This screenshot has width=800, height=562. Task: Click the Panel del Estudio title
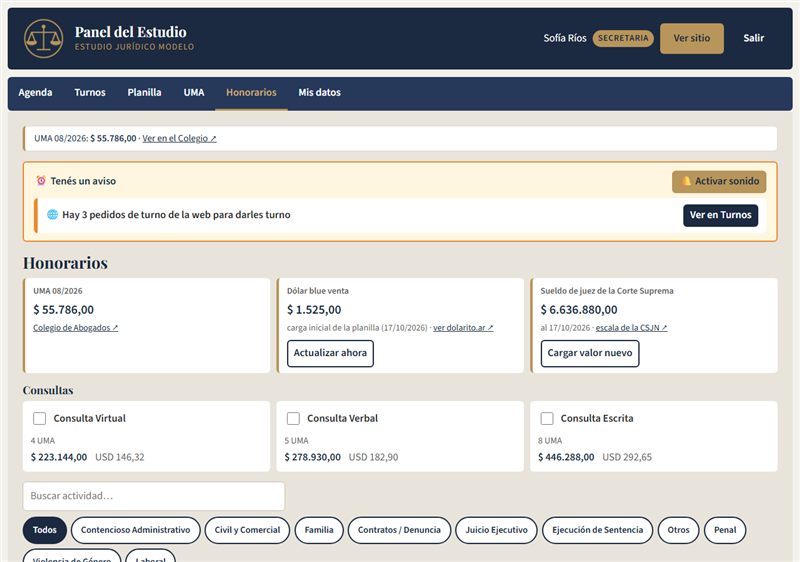tap(131, 32)
